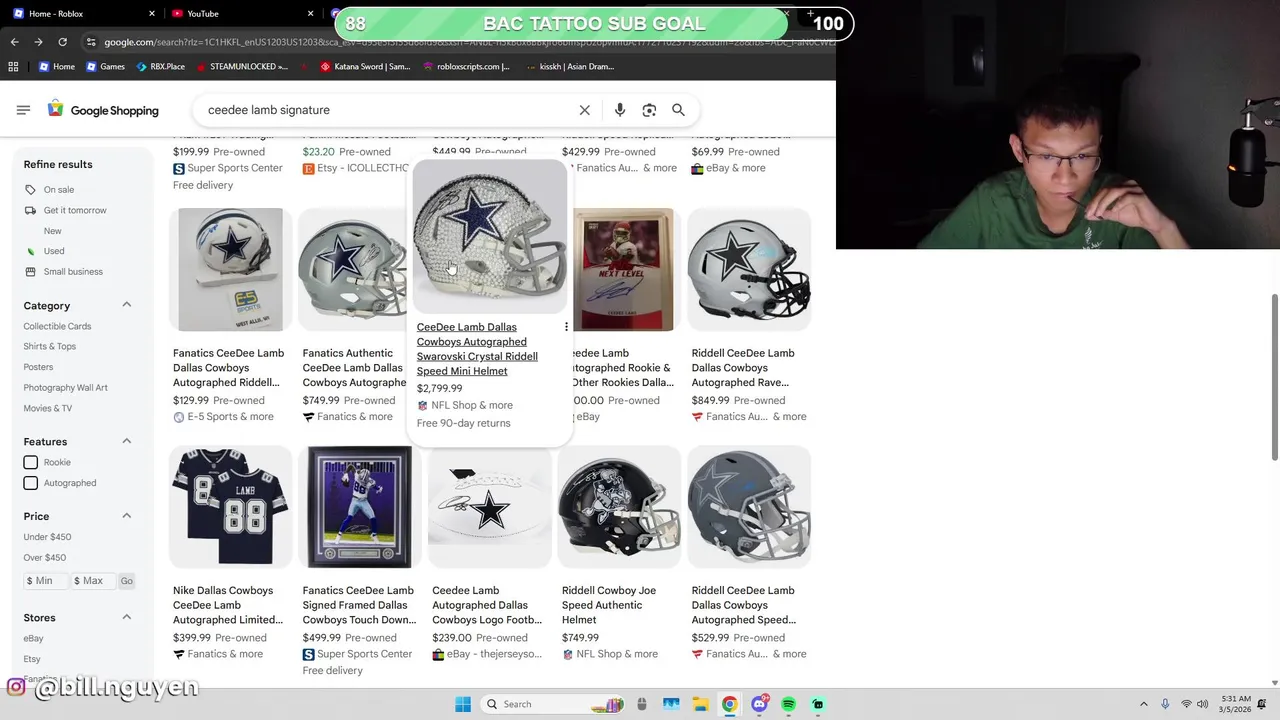The width and height of the screenshot is (1280, 720).
Task: Switch to the YouTube browser tab
Action: tap(242, 14)
